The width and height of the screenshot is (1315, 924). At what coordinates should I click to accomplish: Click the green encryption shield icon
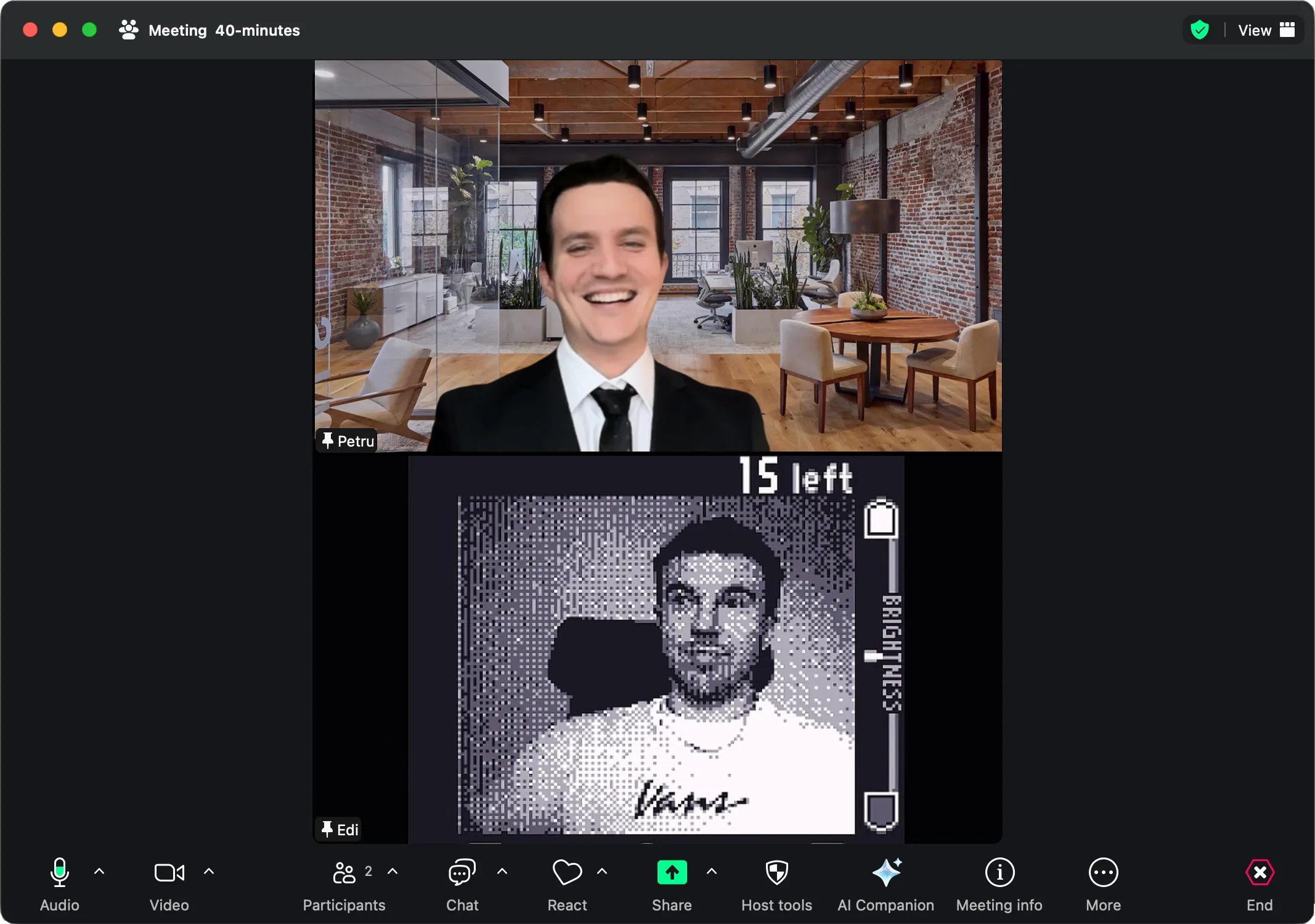pos(1199,30)
